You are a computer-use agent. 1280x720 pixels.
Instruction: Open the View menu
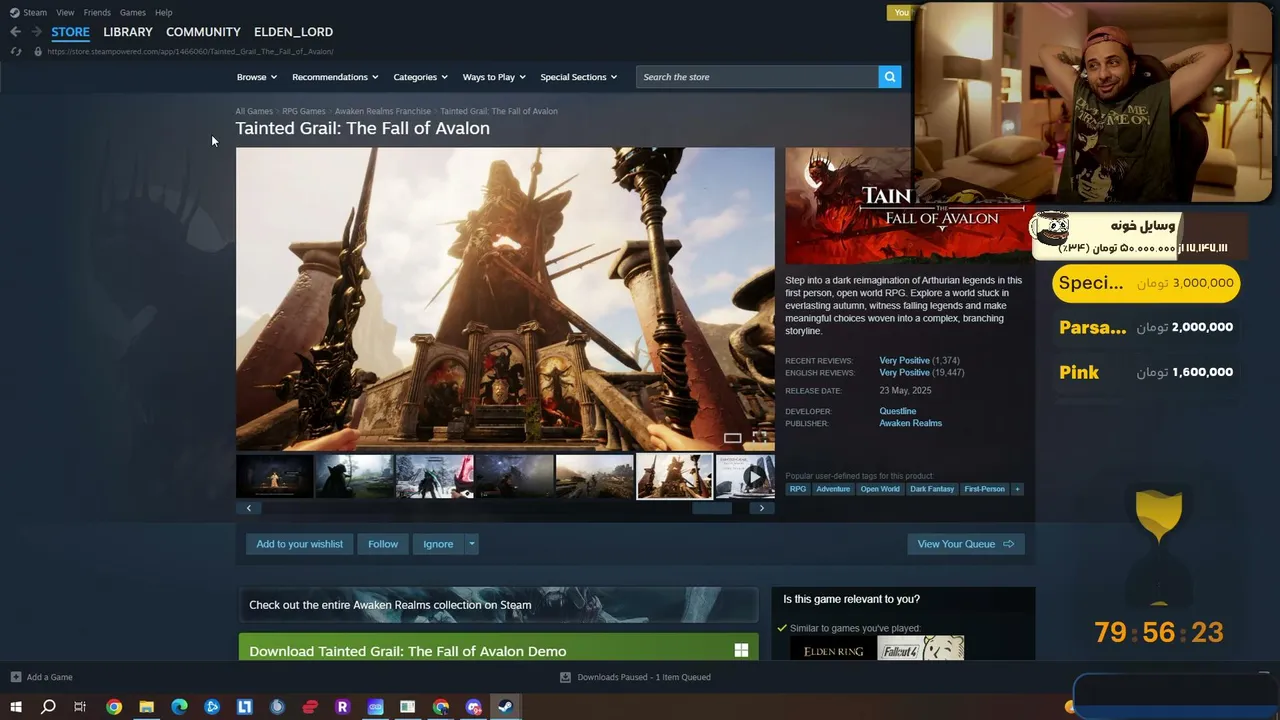[x=65, y=12]
